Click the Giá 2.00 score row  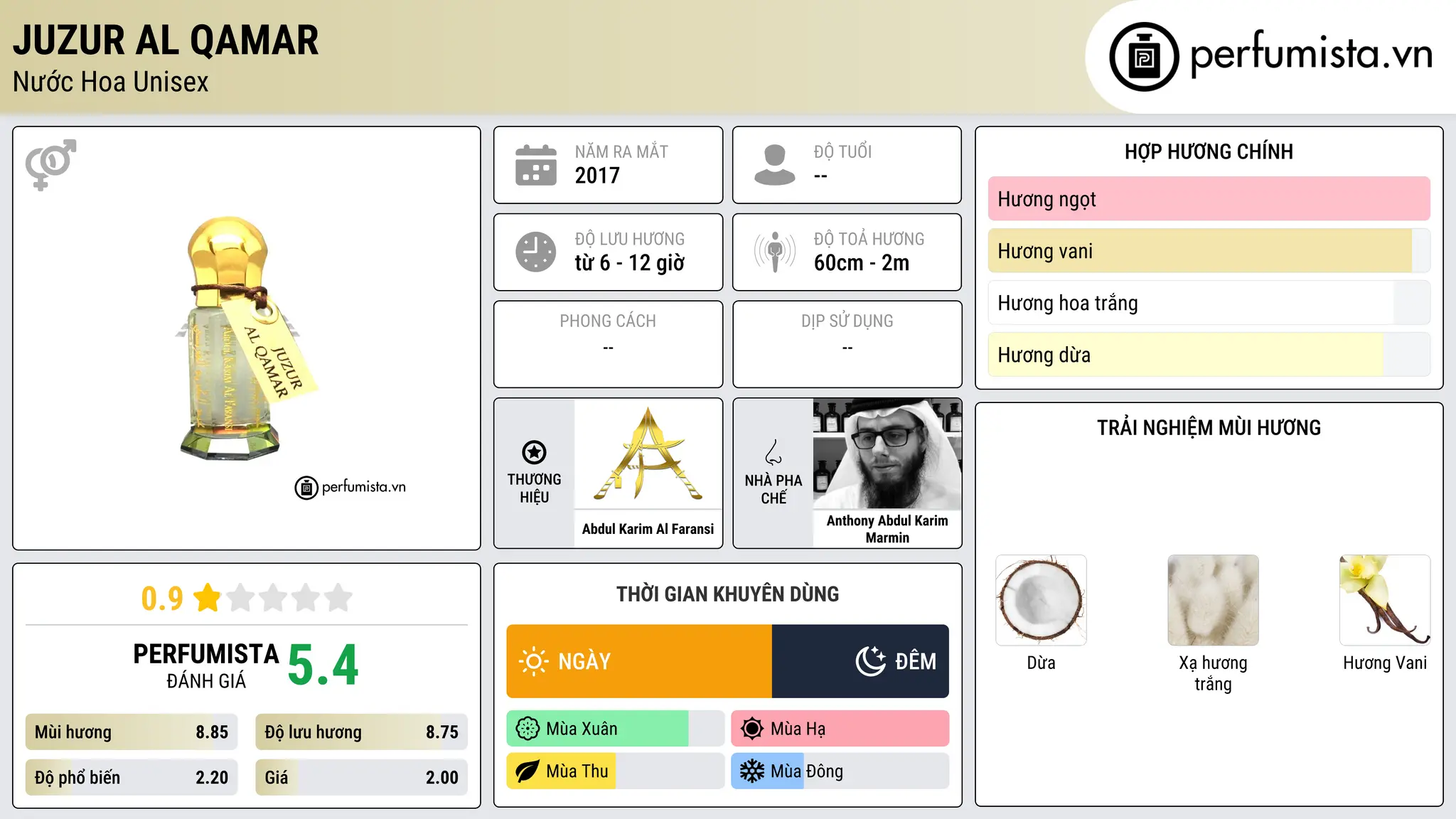pos(361,777)
